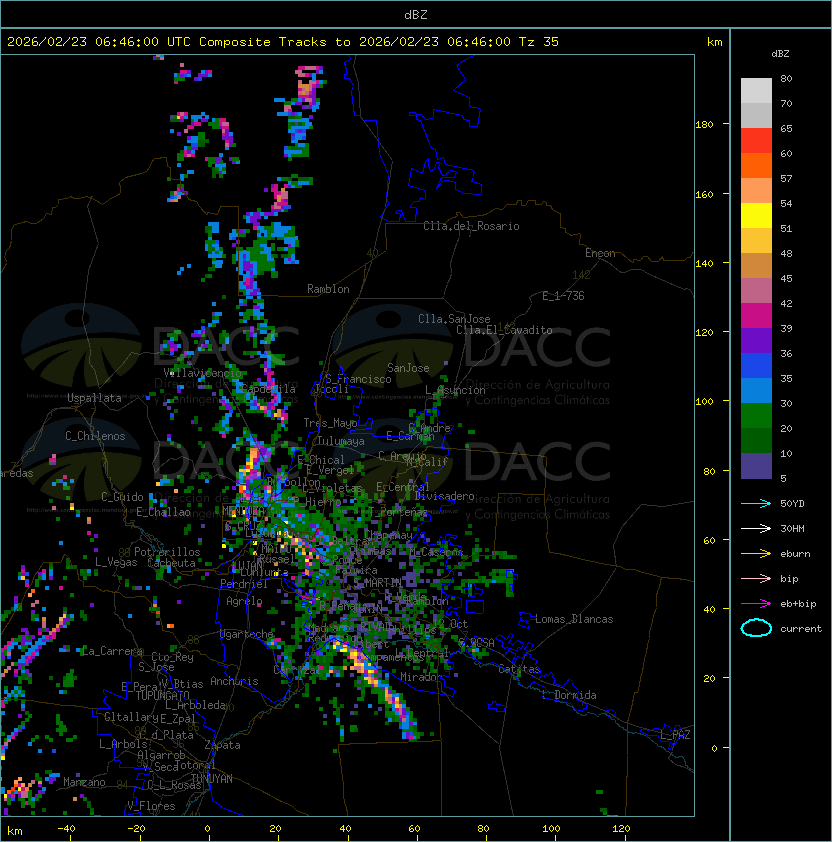The height and width of the screenshot is (842, 832).
Task: Click the 'Zapata' map label
Action: click(x=222, y=745)
